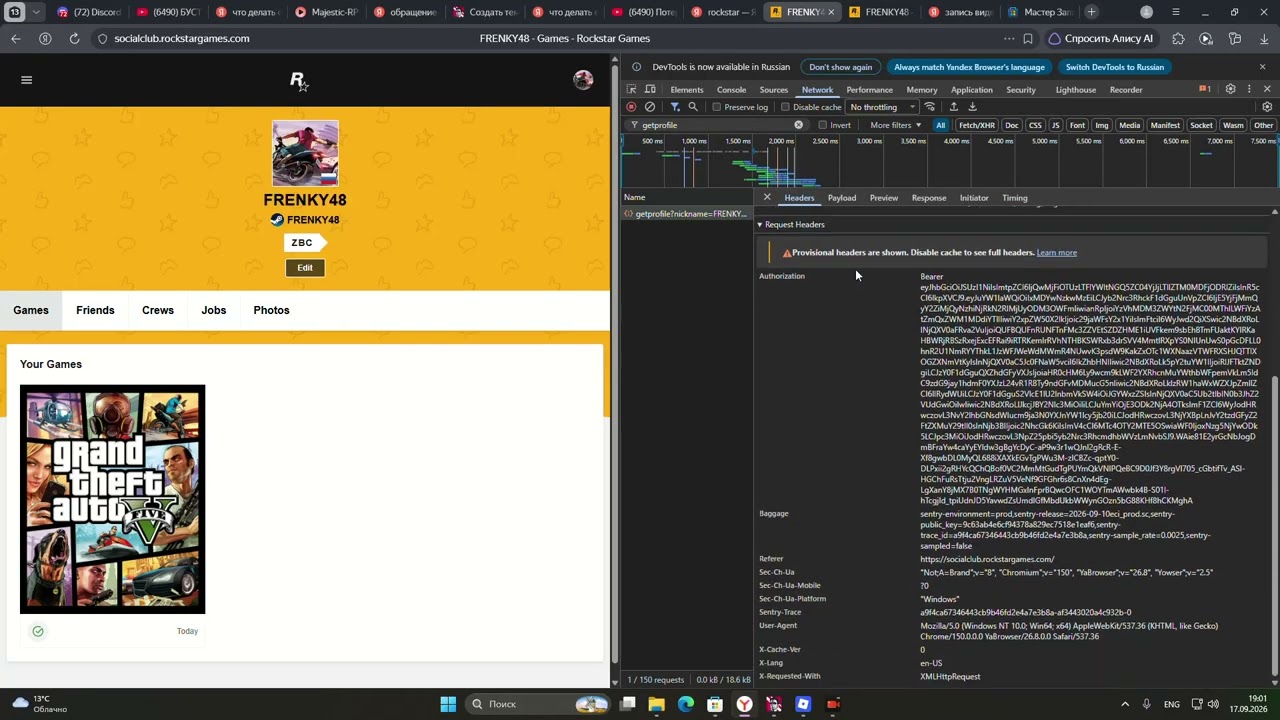Screen dimensions: 1280x720
Task: Click the export HAR download icon
Action: [972, 107]
